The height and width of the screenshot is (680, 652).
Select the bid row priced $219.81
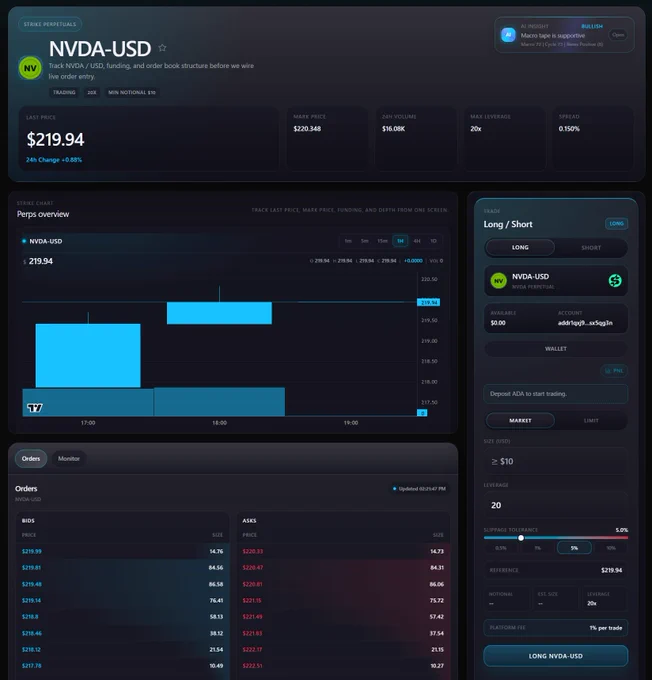tap(122, 567)
